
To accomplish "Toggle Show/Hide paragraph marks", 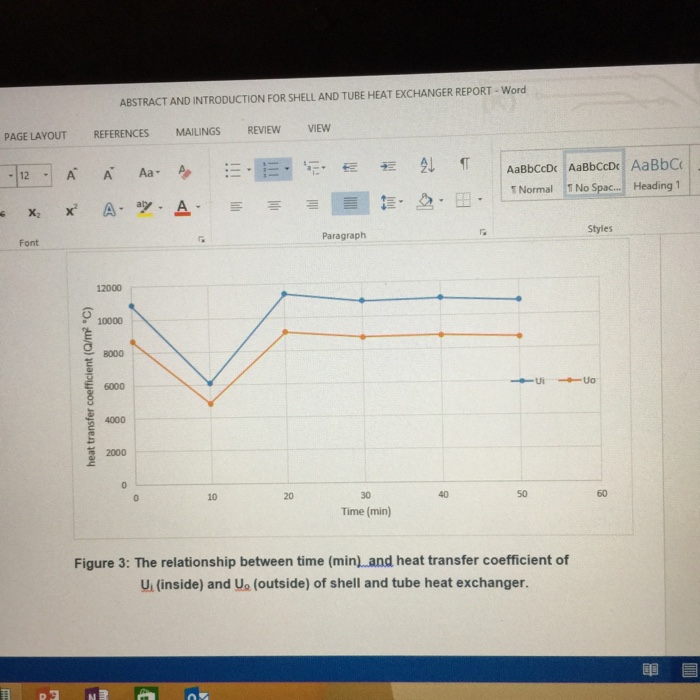I will coord(465,163).
